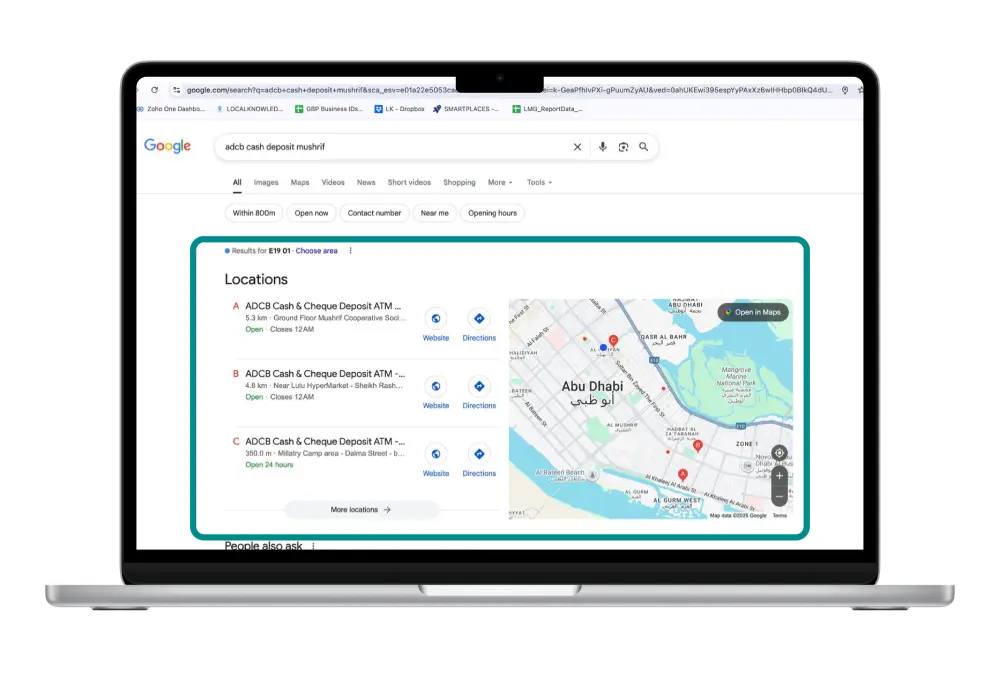This screenshot has height=683, width=1000.
Task: Open Website for location B ATM
Action: coord(436,392)
